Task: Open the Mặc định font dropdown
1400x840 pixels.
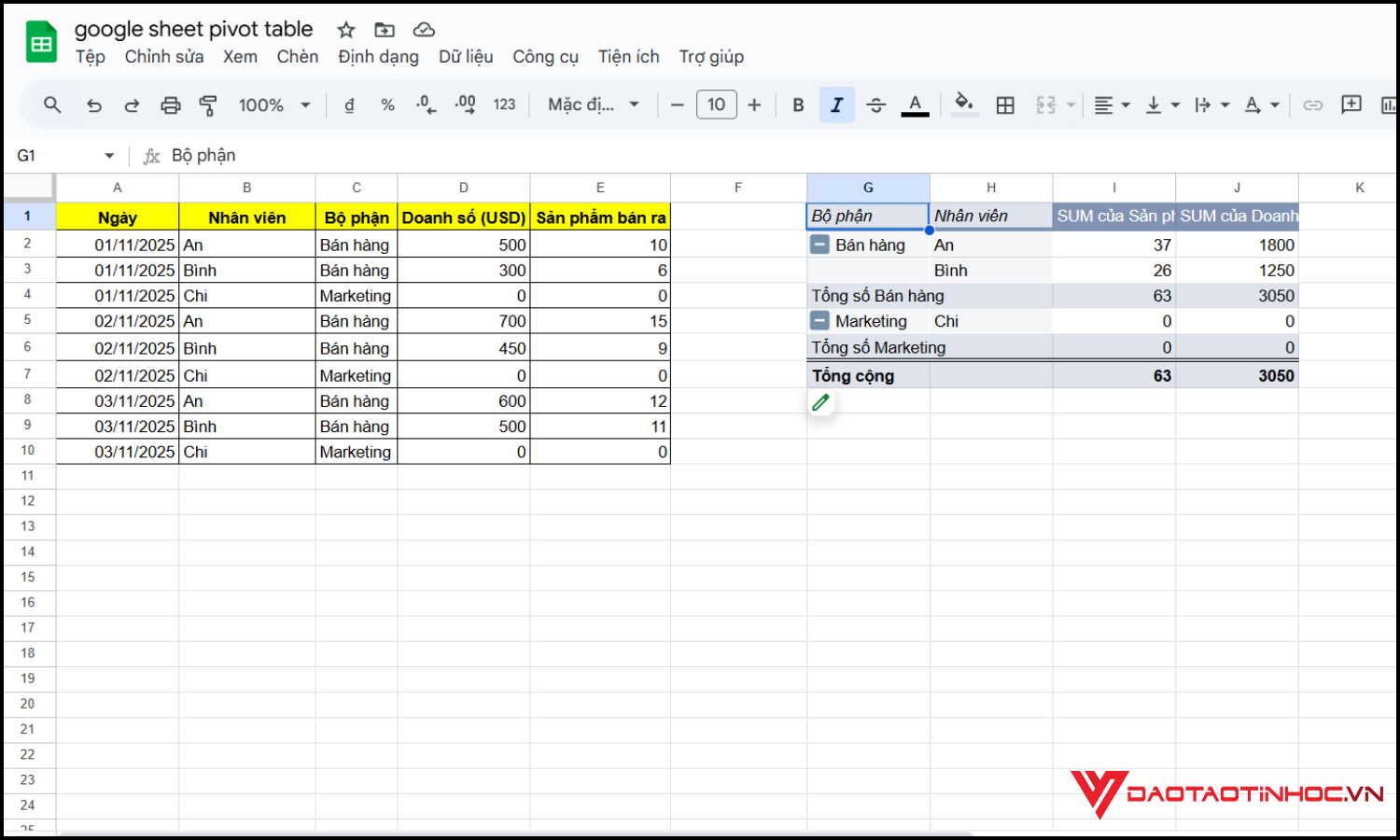Action: (592, 105)
